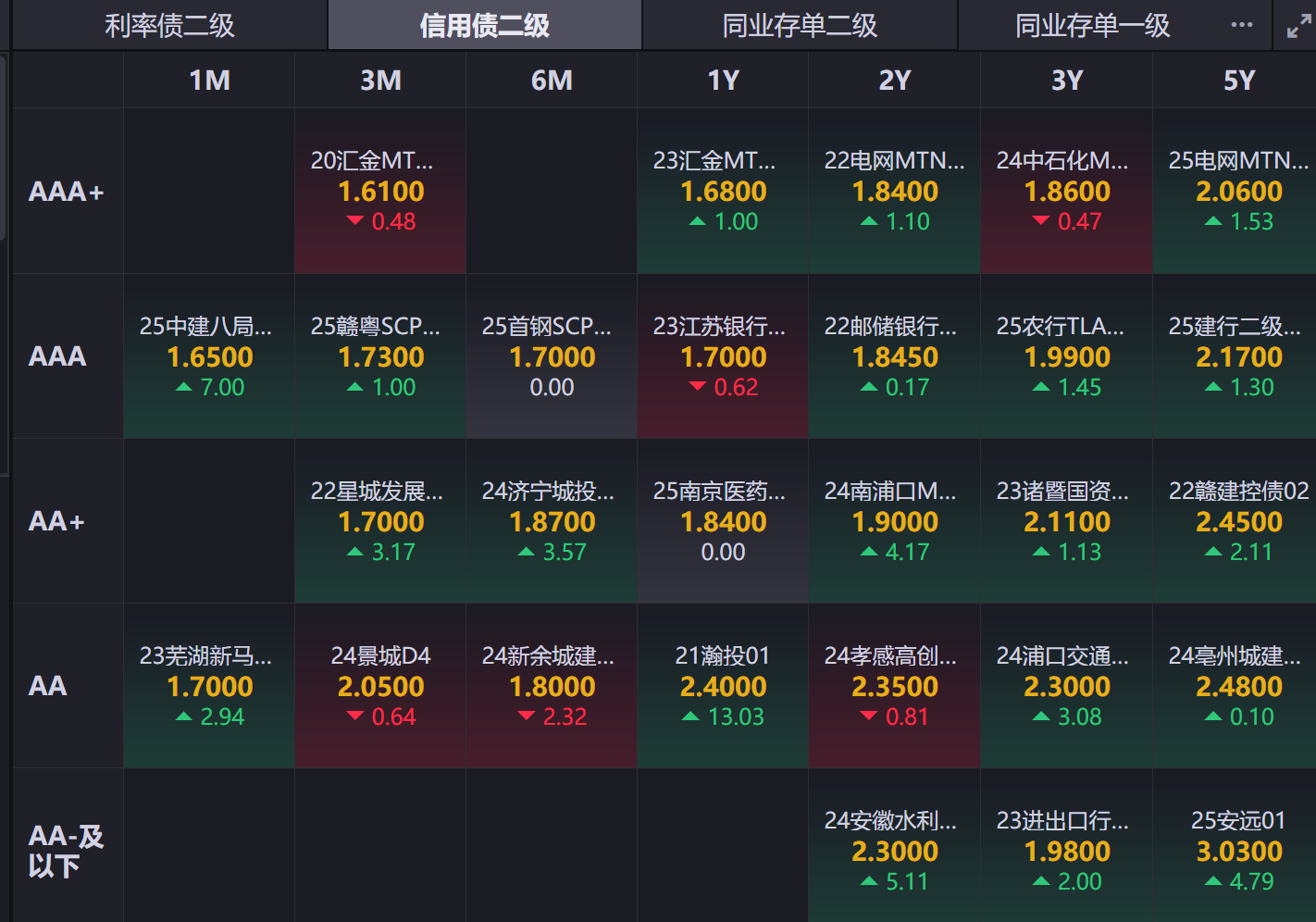
Task: Select the 24中石化 bond cell at 1.8600
Action: (1066, 192)
